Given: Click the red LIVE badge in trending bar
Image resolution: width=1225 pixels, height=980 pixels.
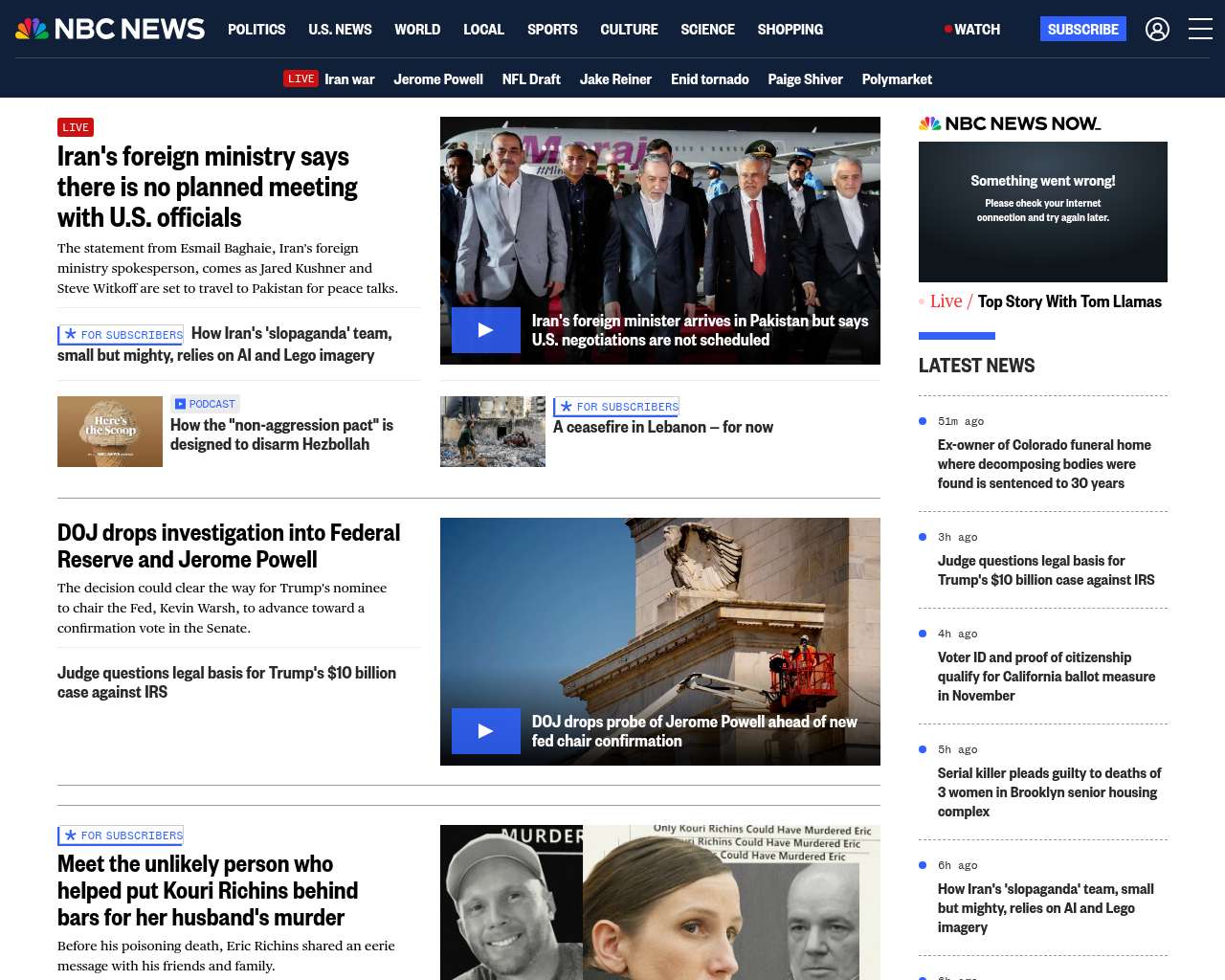Looking at the screenshot, I should click(301, 78).
